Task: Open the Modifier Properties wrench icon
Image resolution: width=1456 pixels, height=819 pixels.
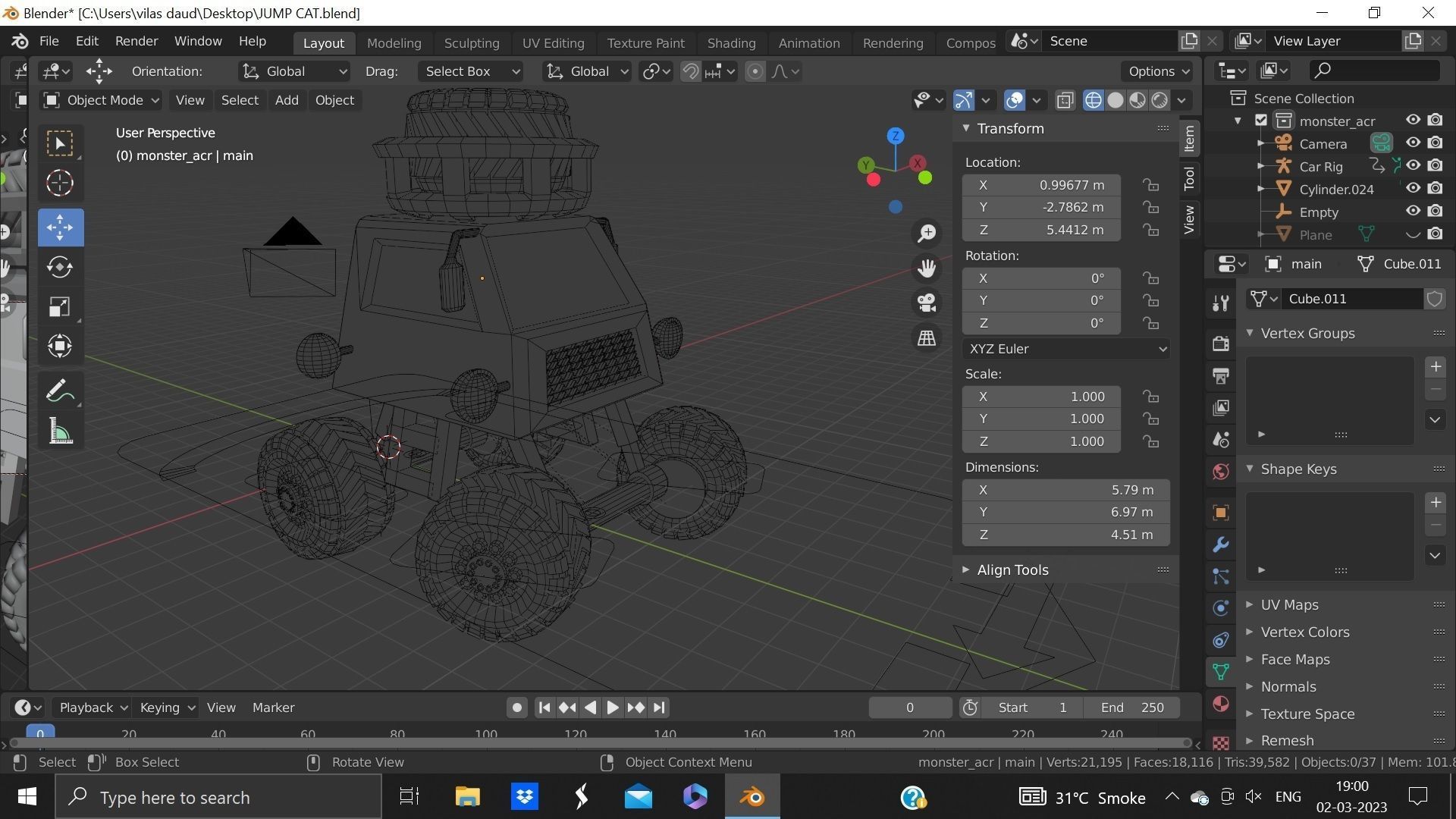Action: [1220, 544]
